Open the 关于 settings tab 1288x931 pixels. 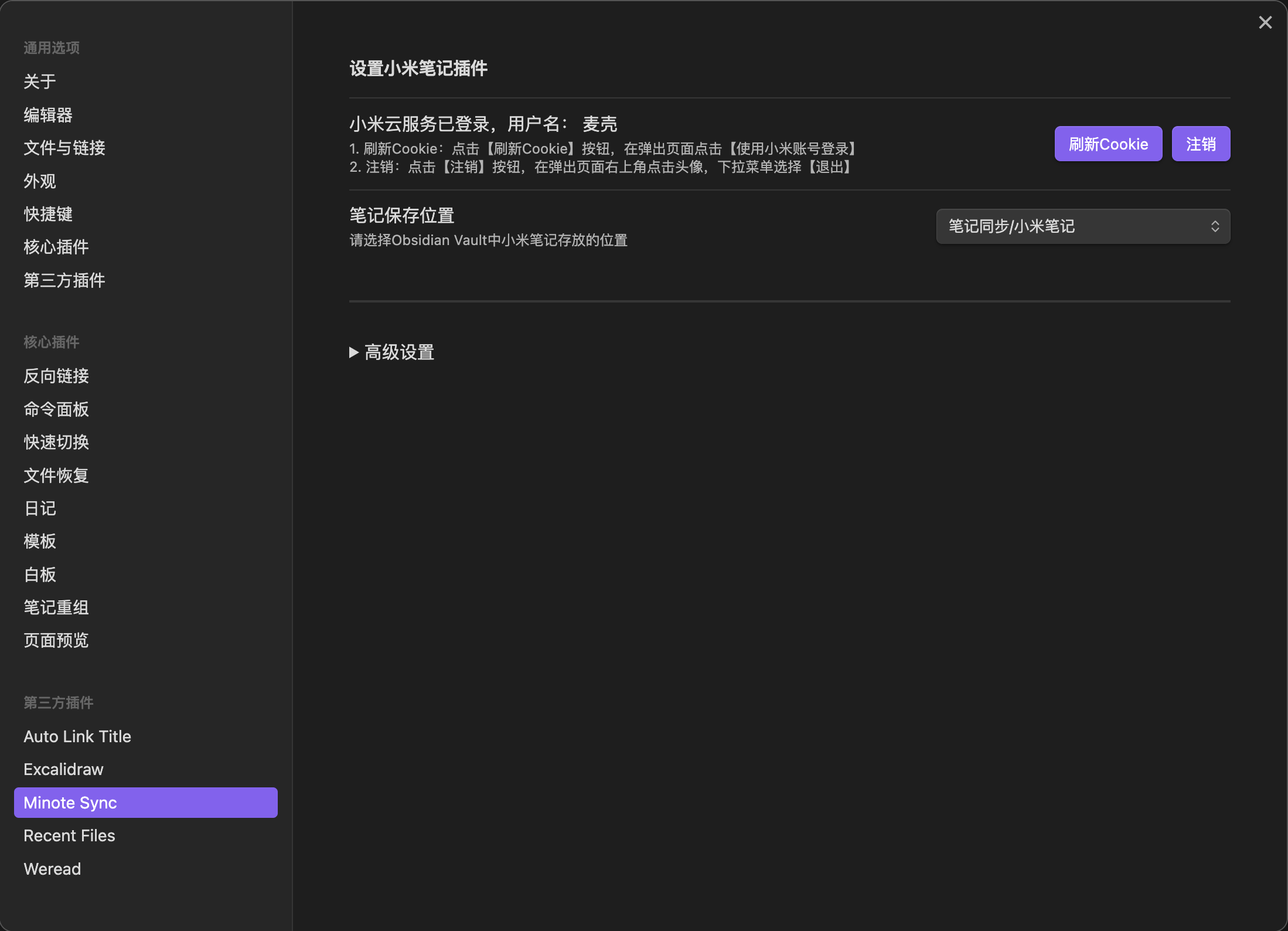(x=40, y=81)
